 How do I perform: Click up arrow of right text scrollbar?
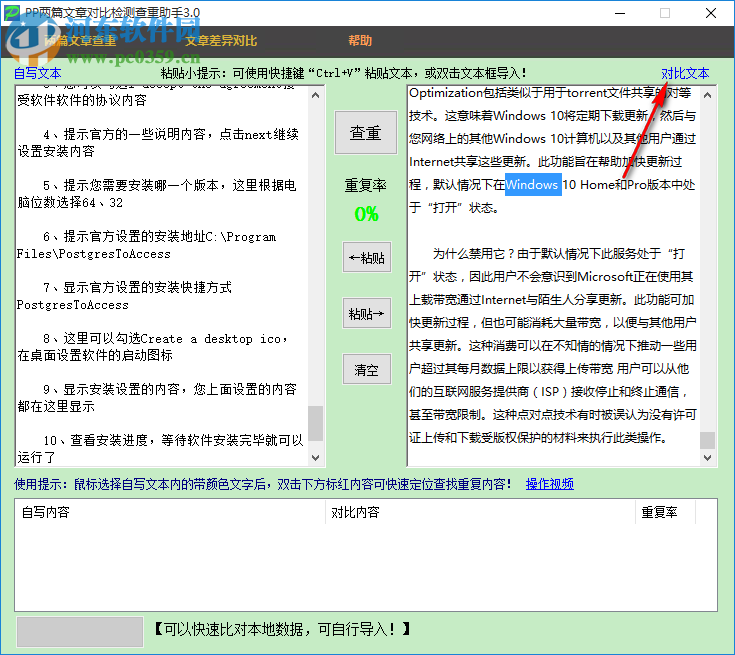coord(707,95)
